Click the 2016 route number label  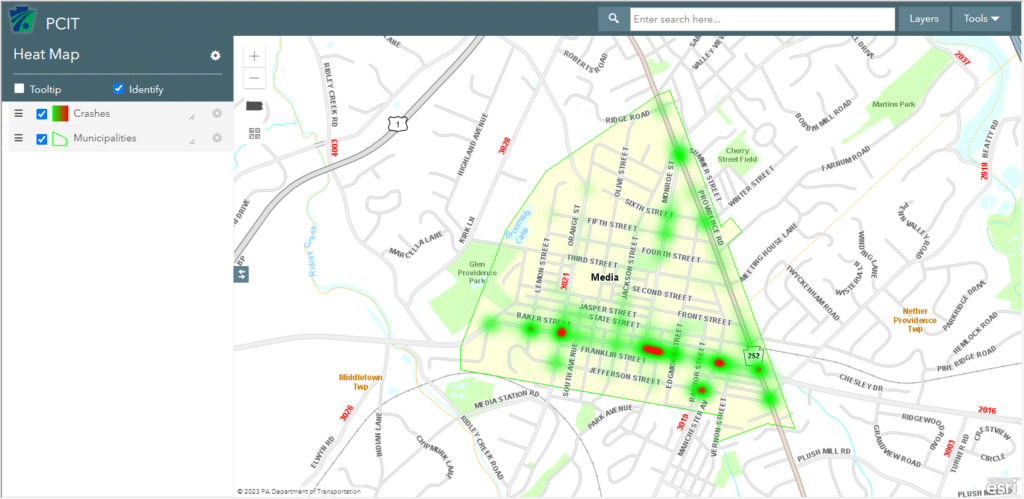987,410
